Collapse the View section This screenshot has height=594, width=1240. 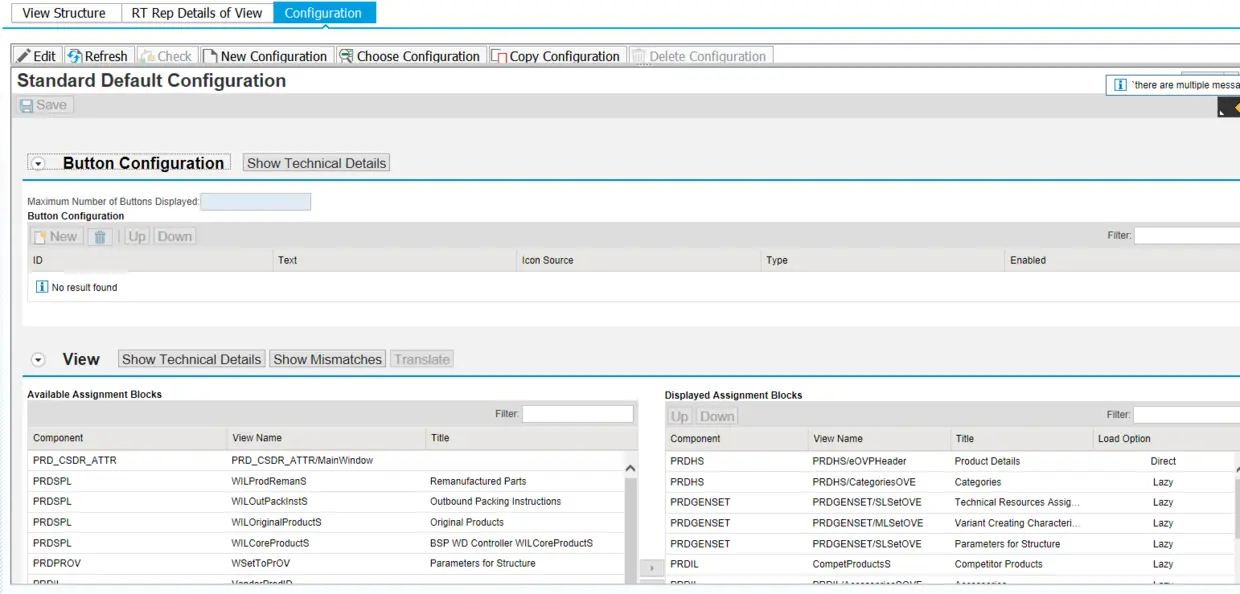38,359
